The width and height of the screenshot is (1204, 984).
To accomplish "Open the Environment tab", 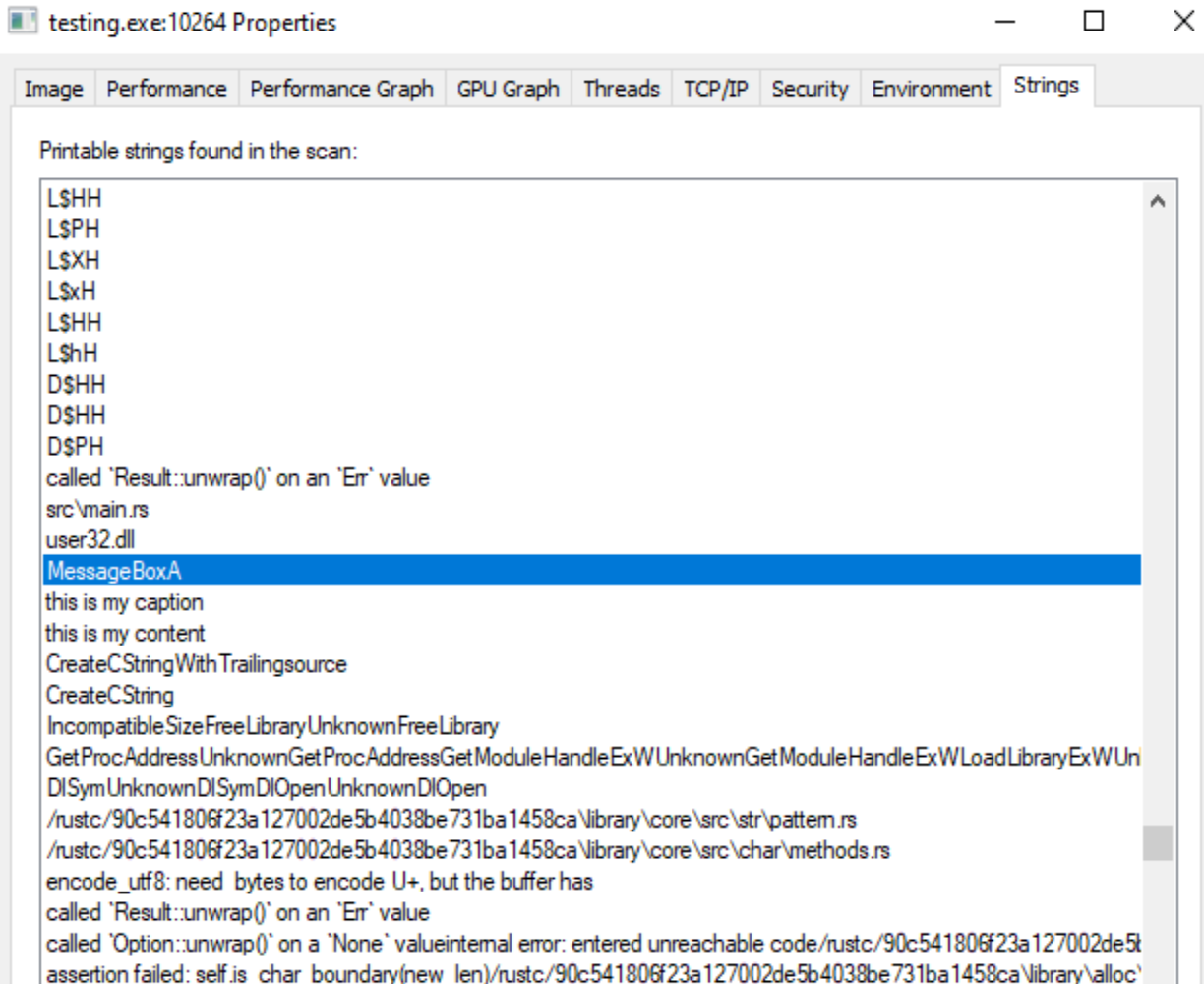I will (931, 90).
